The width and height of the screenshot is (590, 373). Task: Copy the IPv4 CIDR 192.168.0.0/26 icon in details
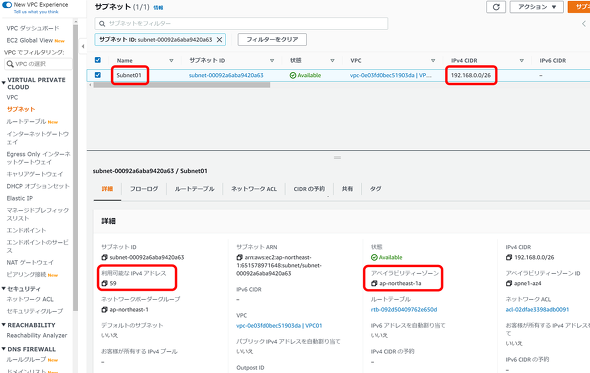509,257
